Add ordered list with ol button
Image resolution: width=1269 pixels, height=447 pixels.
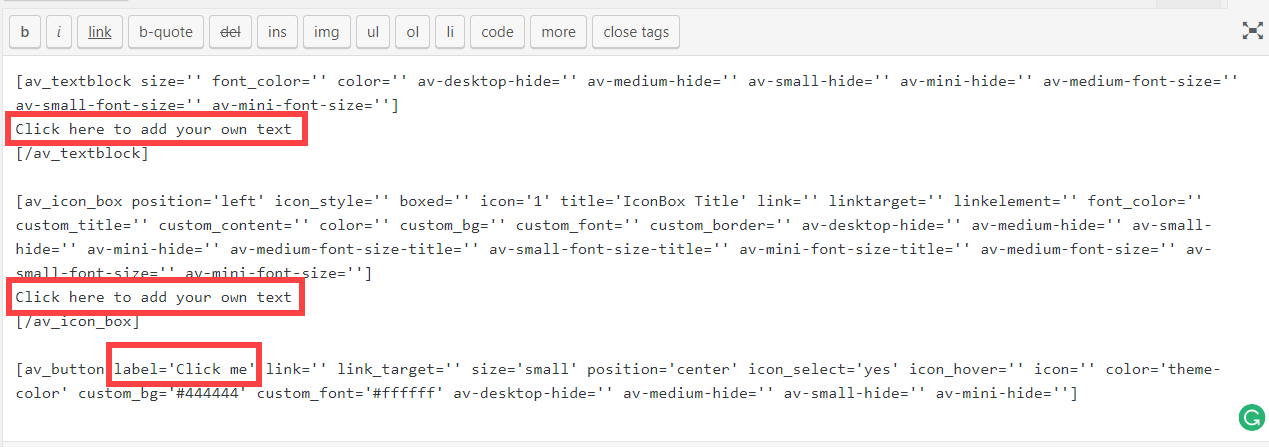[x=412, y=32]
